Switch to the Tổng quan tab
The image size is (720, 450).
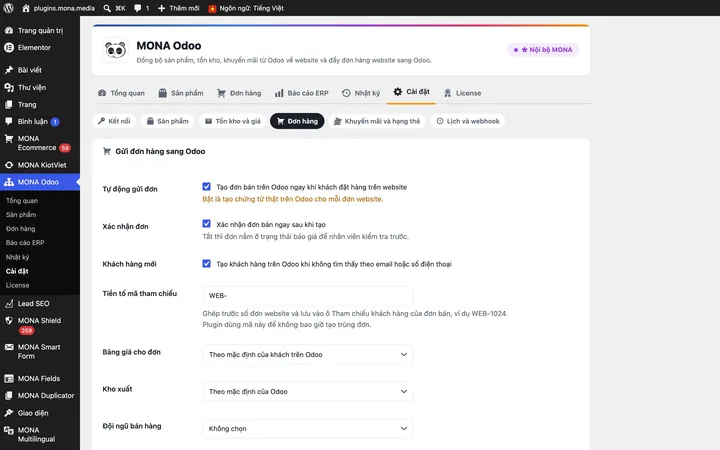pyautogui.click(x=121, y=93)
